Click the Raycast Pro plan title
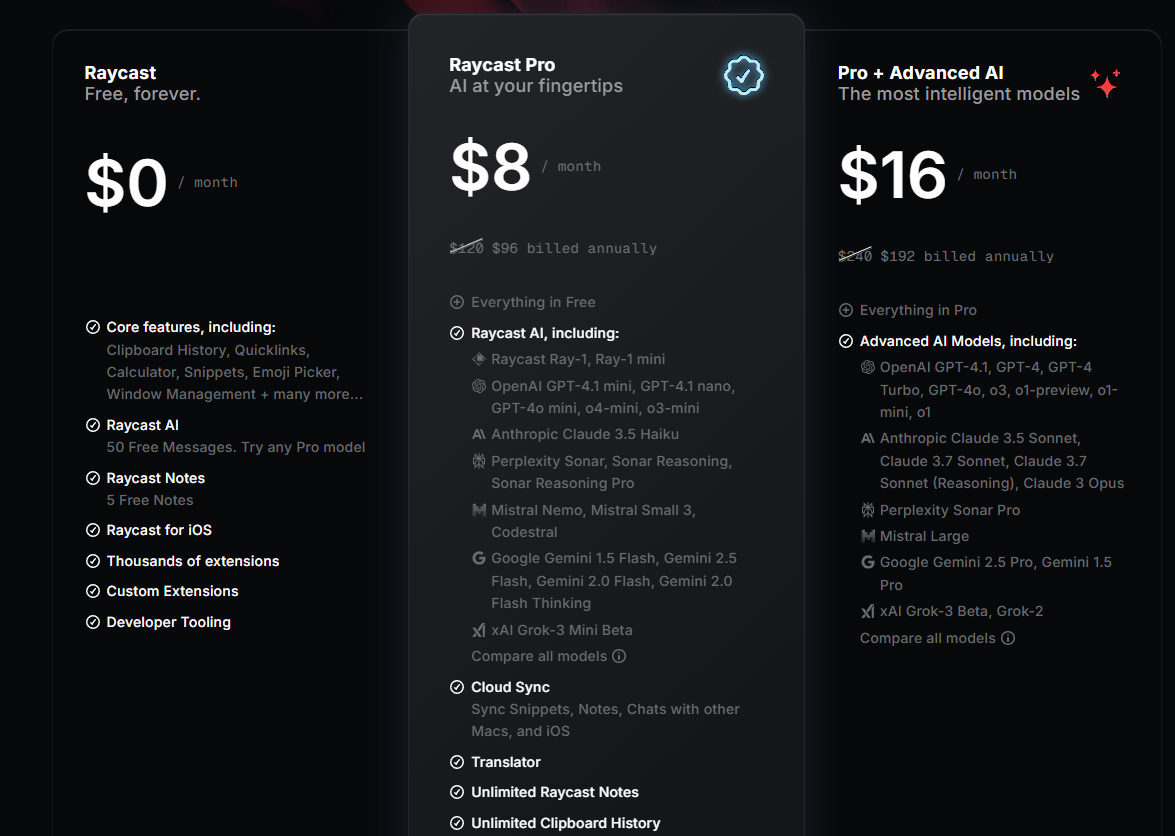The width and height of the screenshot is (1175, 836). [502, 65]
